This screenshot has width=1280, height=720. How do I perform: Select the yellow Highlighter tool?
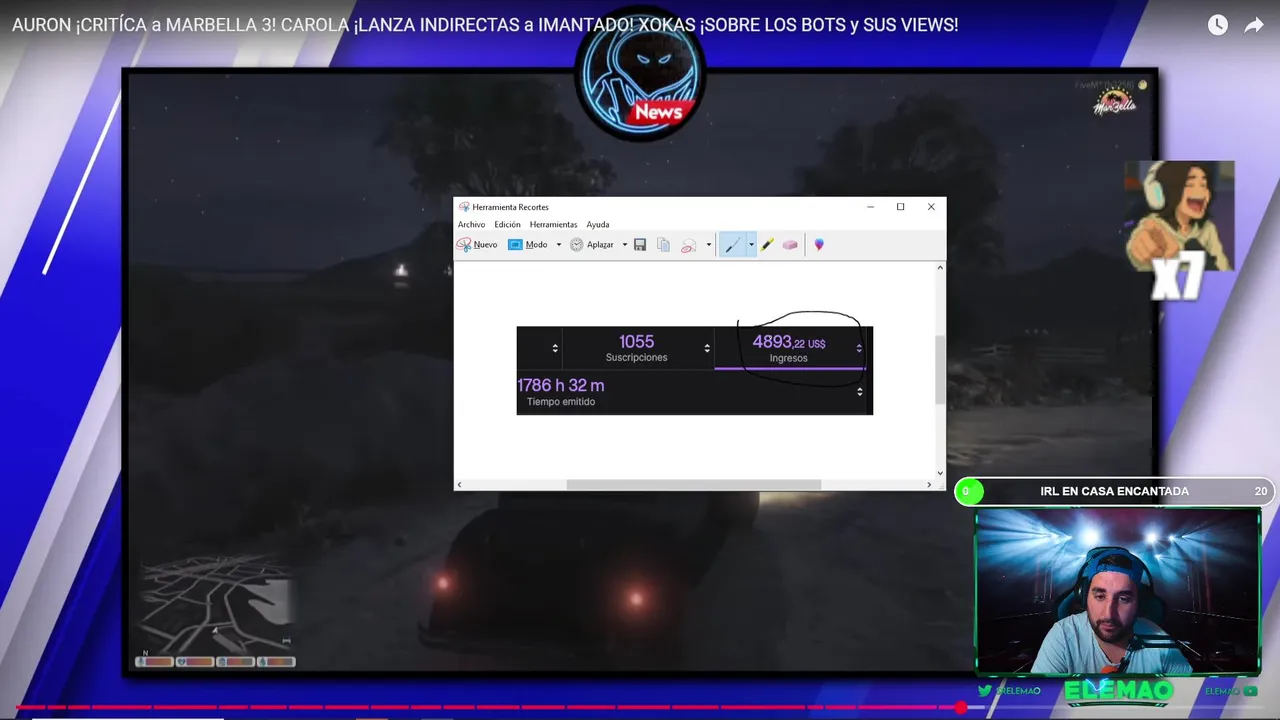(767, 245)
